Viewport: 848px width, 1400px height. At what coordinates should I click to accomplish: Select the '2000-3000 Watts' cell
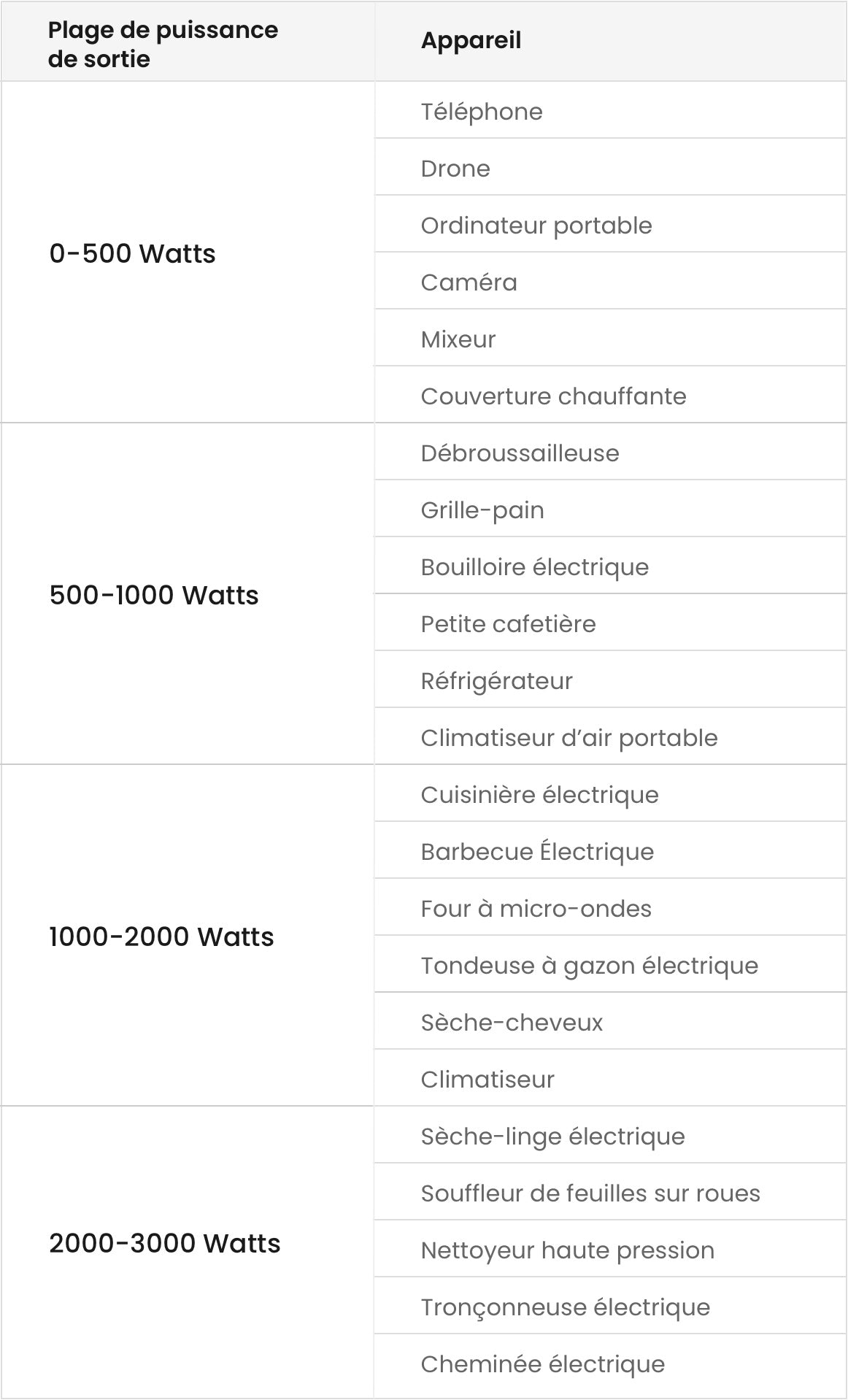click(x=165, y=1244)
